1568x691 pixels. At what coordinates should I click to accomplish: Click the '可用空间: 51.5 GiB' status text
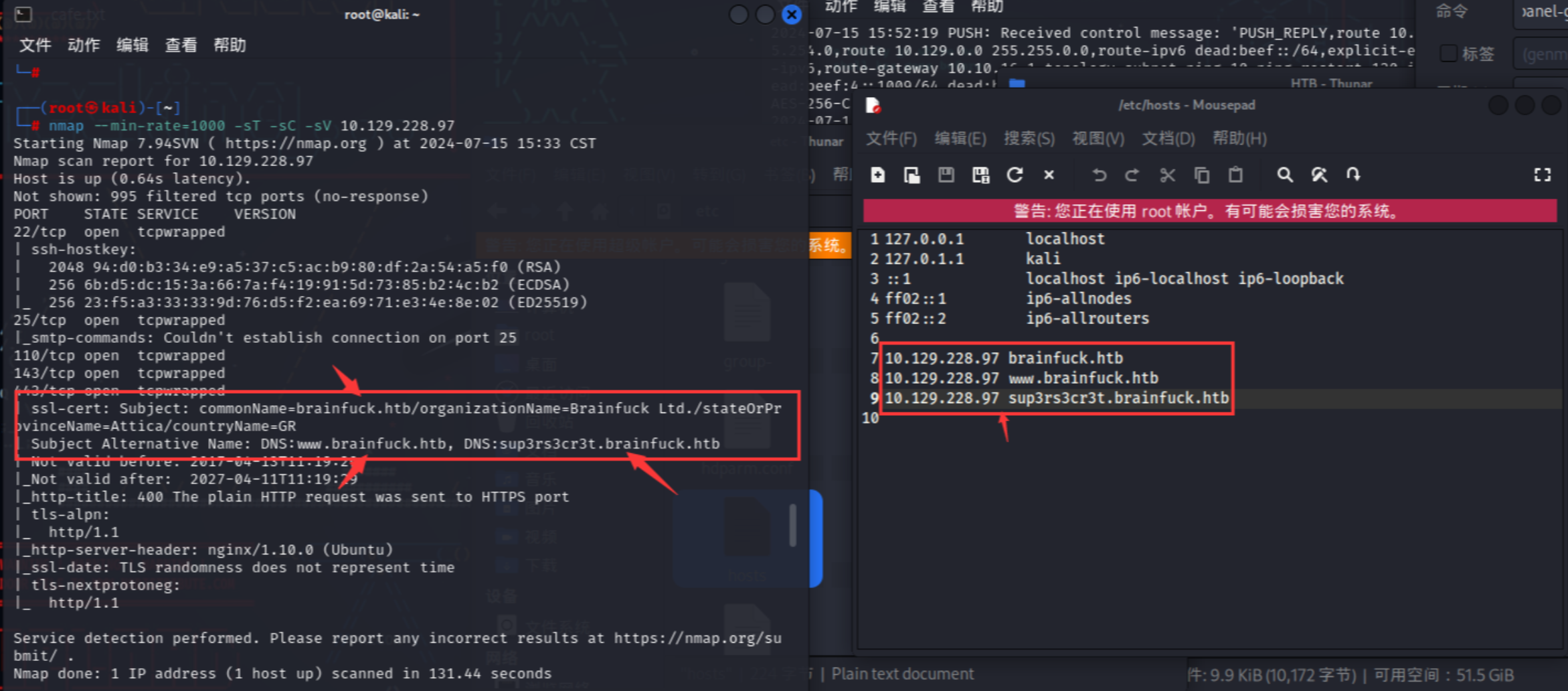tap(1443, 675)
